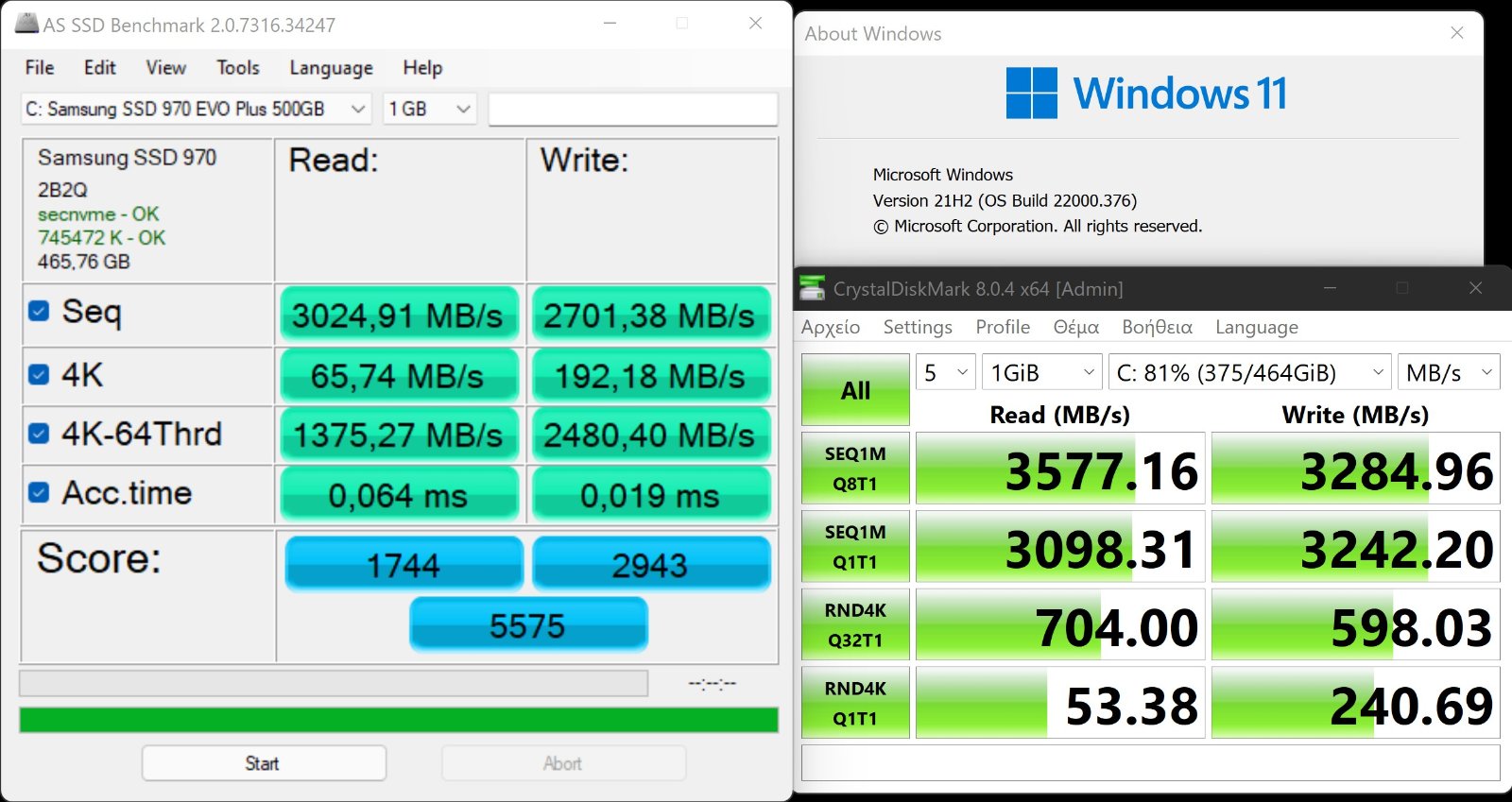This screenshot has height=802, width=1512.
Task: Click the Seq read result 3024,91 MB/s
Action: pyautogui.click(x=399, y=315)
